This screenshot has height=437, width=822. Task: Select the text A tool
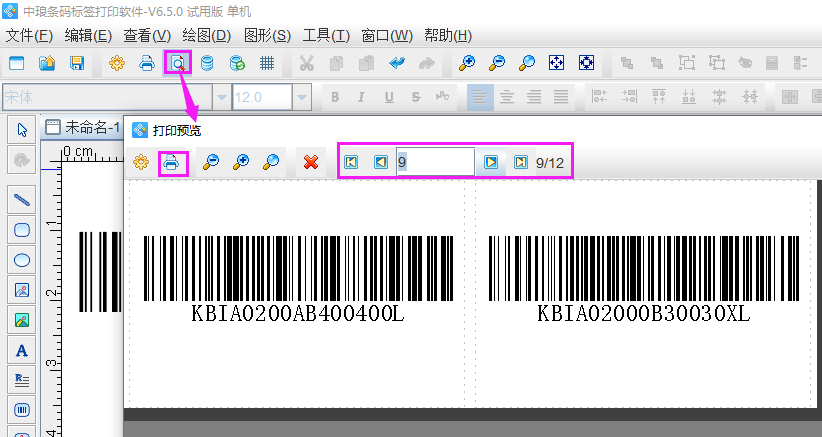click(21, 350)
